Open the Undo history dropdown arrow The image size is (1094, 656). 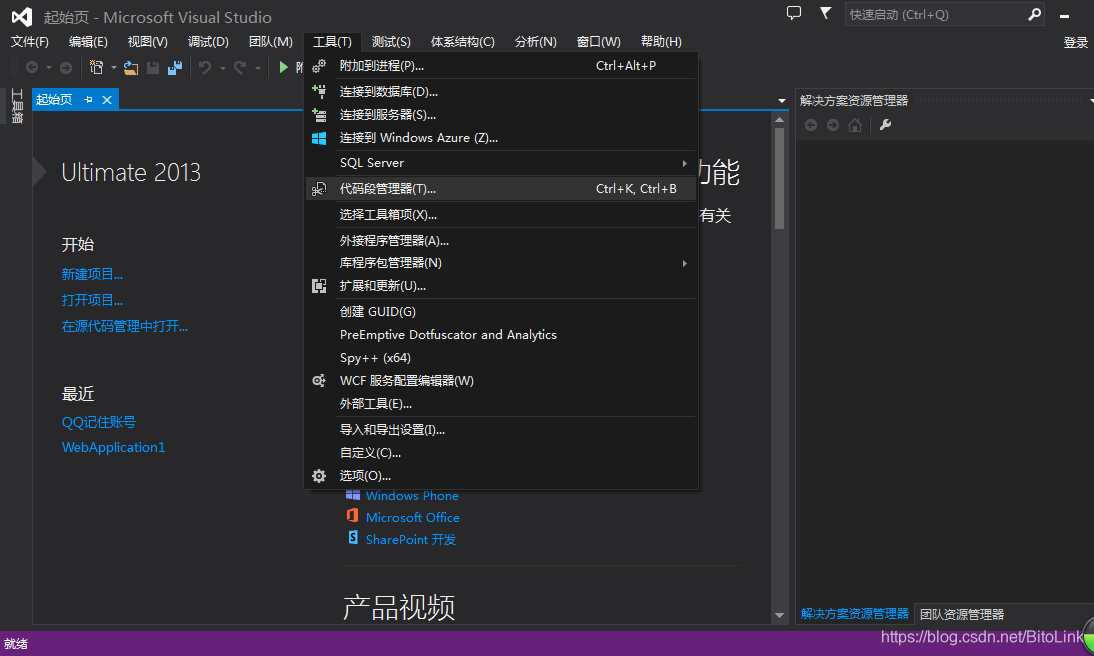coord(223,68)
